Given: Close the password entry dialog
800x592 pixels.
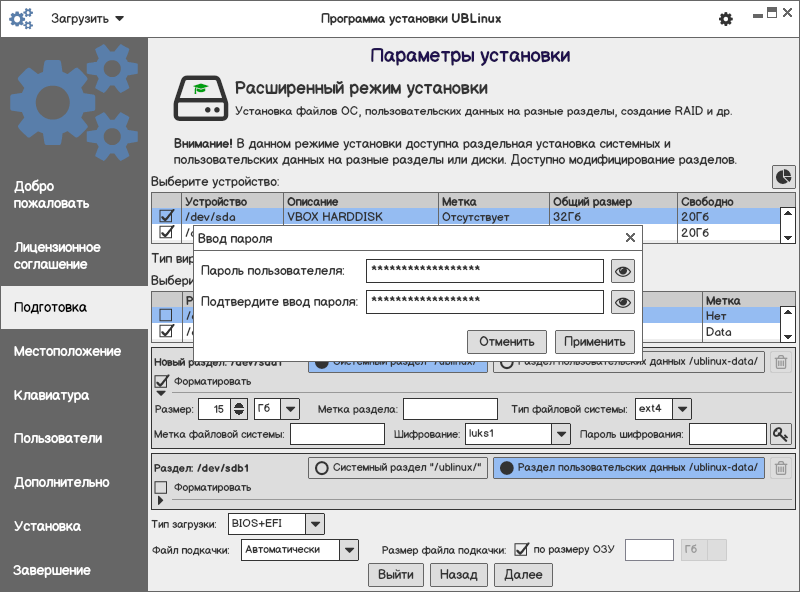Looking at the screenshot, I should pyautogui.click(x=630, y=238).
